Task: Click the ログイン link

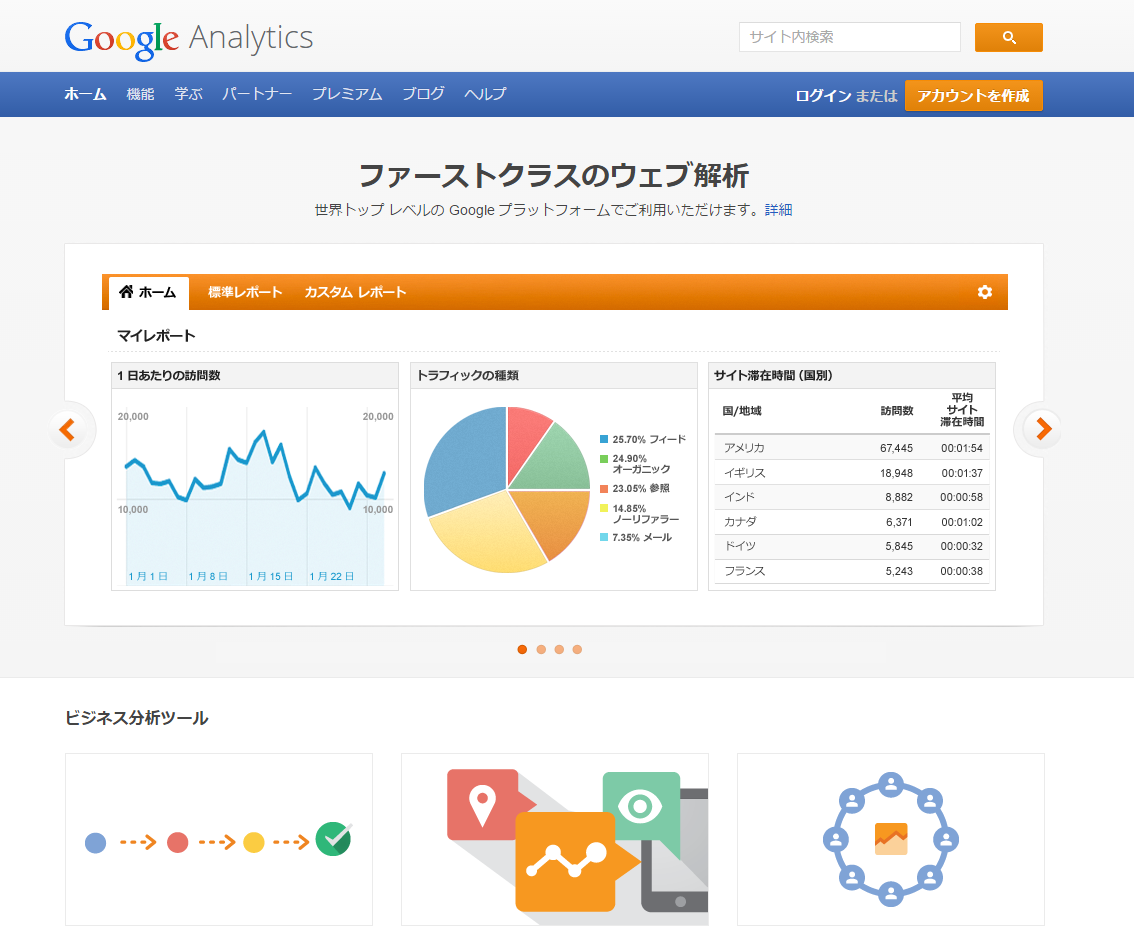Action: (x=823, y=95)
